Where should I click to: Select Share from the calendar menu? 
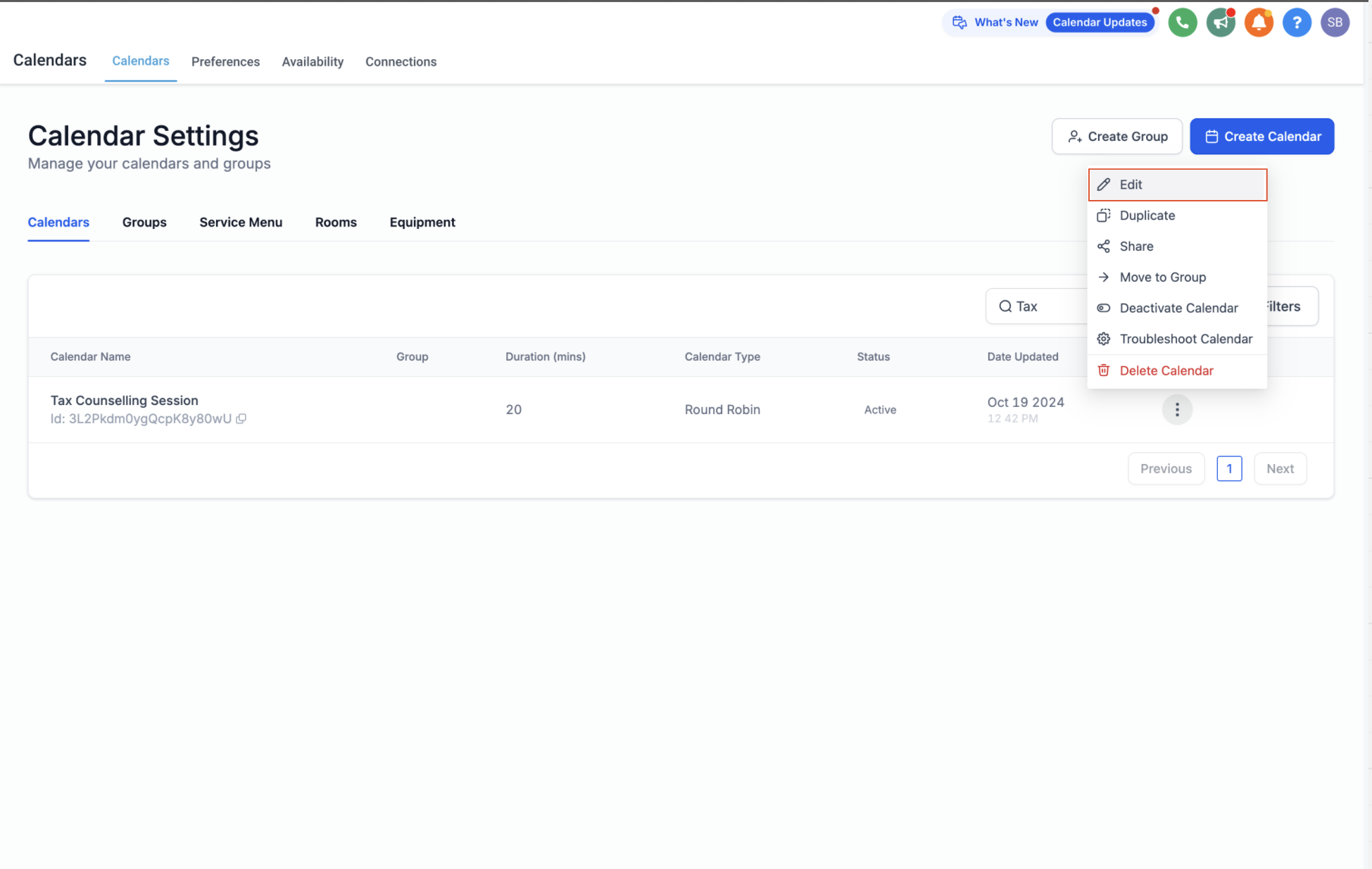(x=1178, y=246)
